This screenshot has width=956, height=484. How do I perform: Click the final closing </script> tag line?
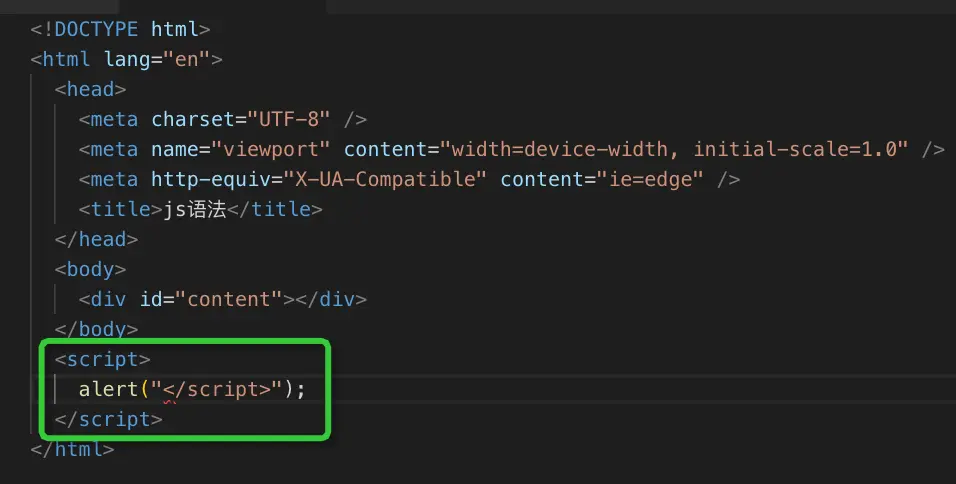point(109,419)
